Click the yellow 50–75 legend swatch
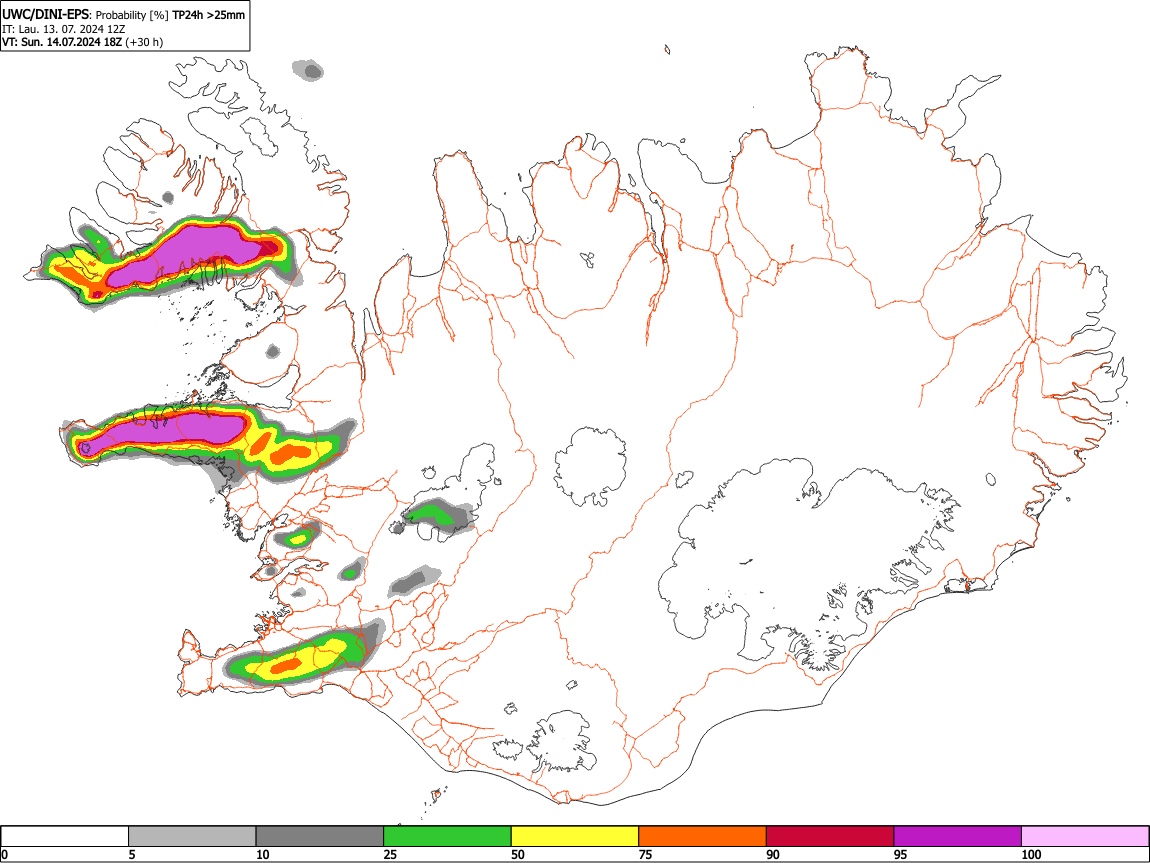1150x863 pixels. [575, 837]
